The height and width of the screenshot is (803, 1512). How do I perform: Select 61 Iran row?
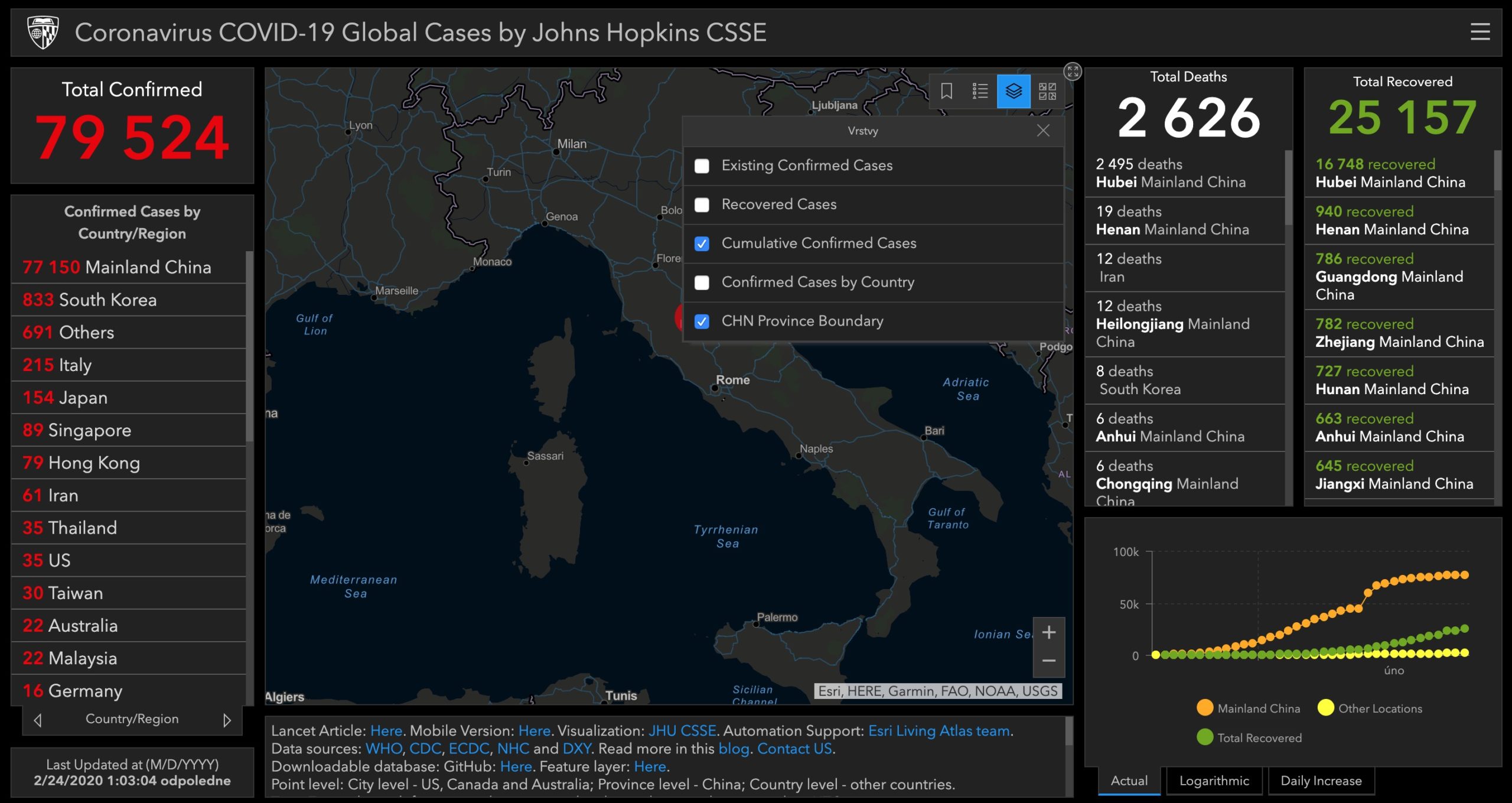(128, 495)
